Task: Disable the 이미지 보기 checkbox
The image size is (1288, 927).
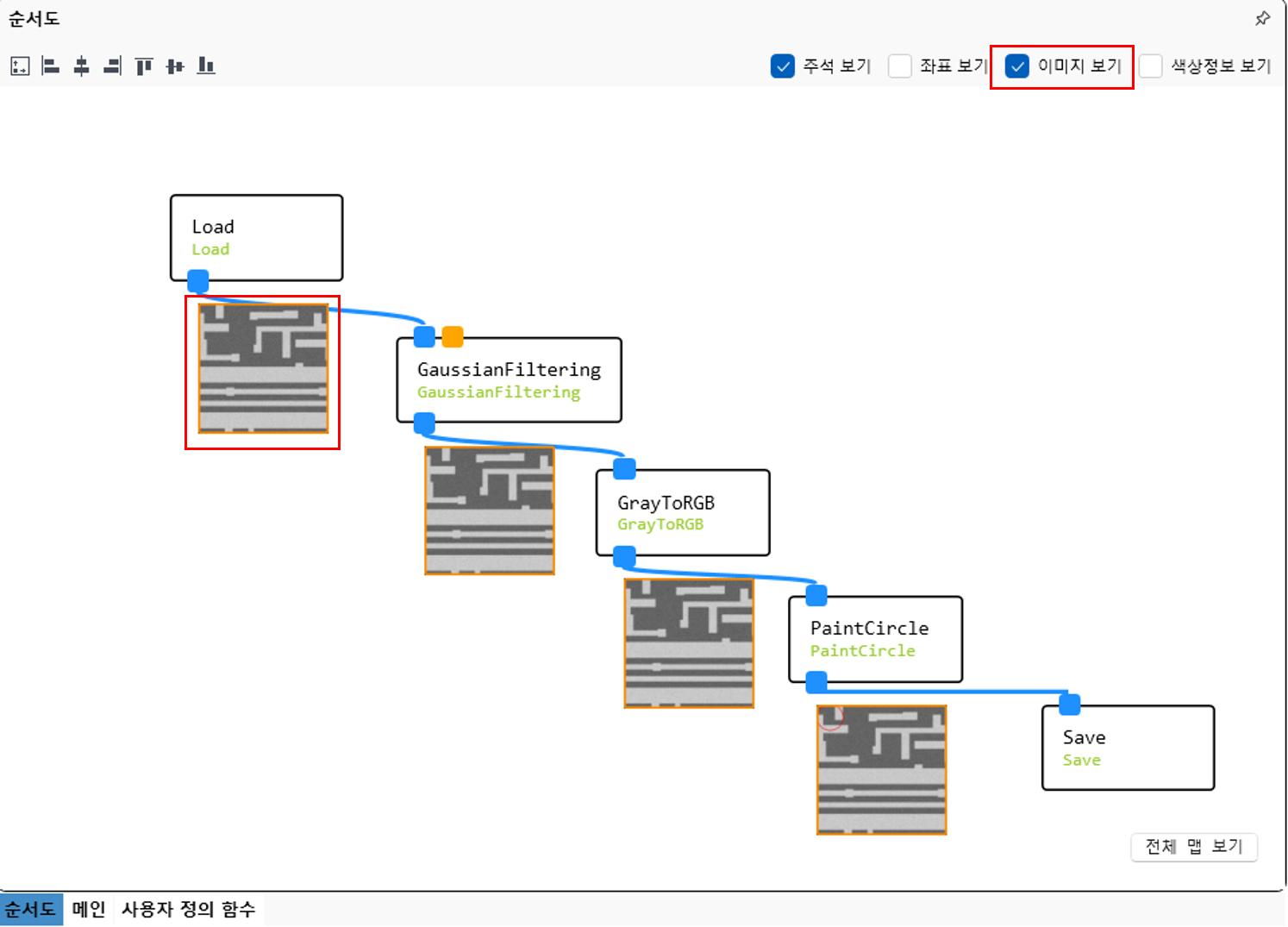Action: coord(1017,66)
